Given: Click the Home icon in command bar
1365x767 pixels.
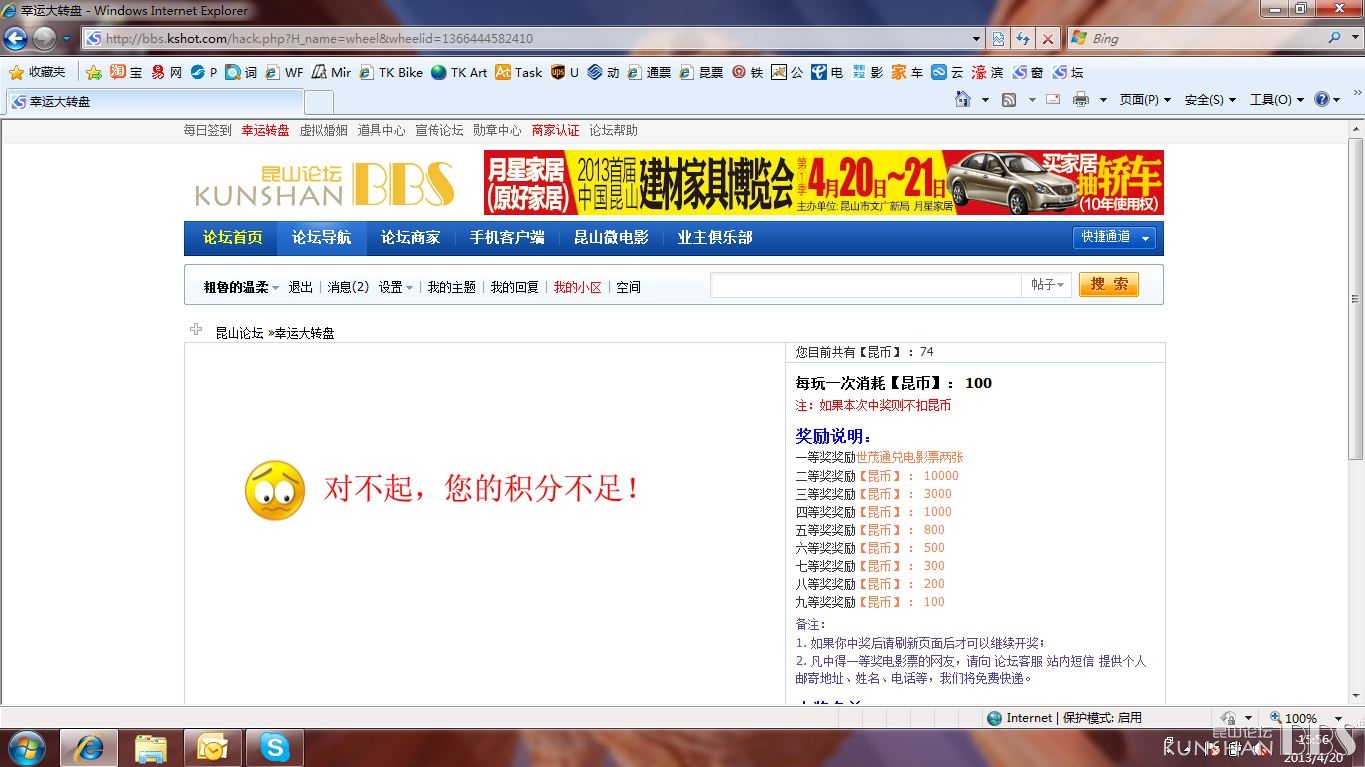Looking at the screenshot, I should [x=963, y=99].
